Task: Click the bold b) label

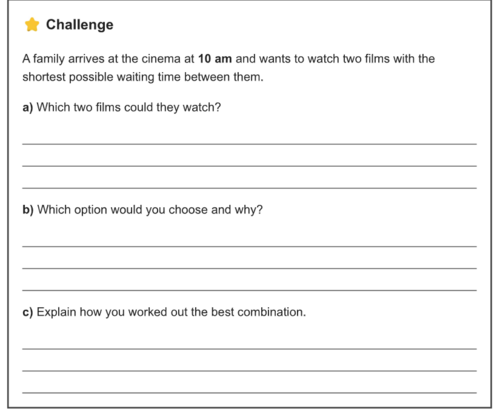Action: (x=28, y=210)
